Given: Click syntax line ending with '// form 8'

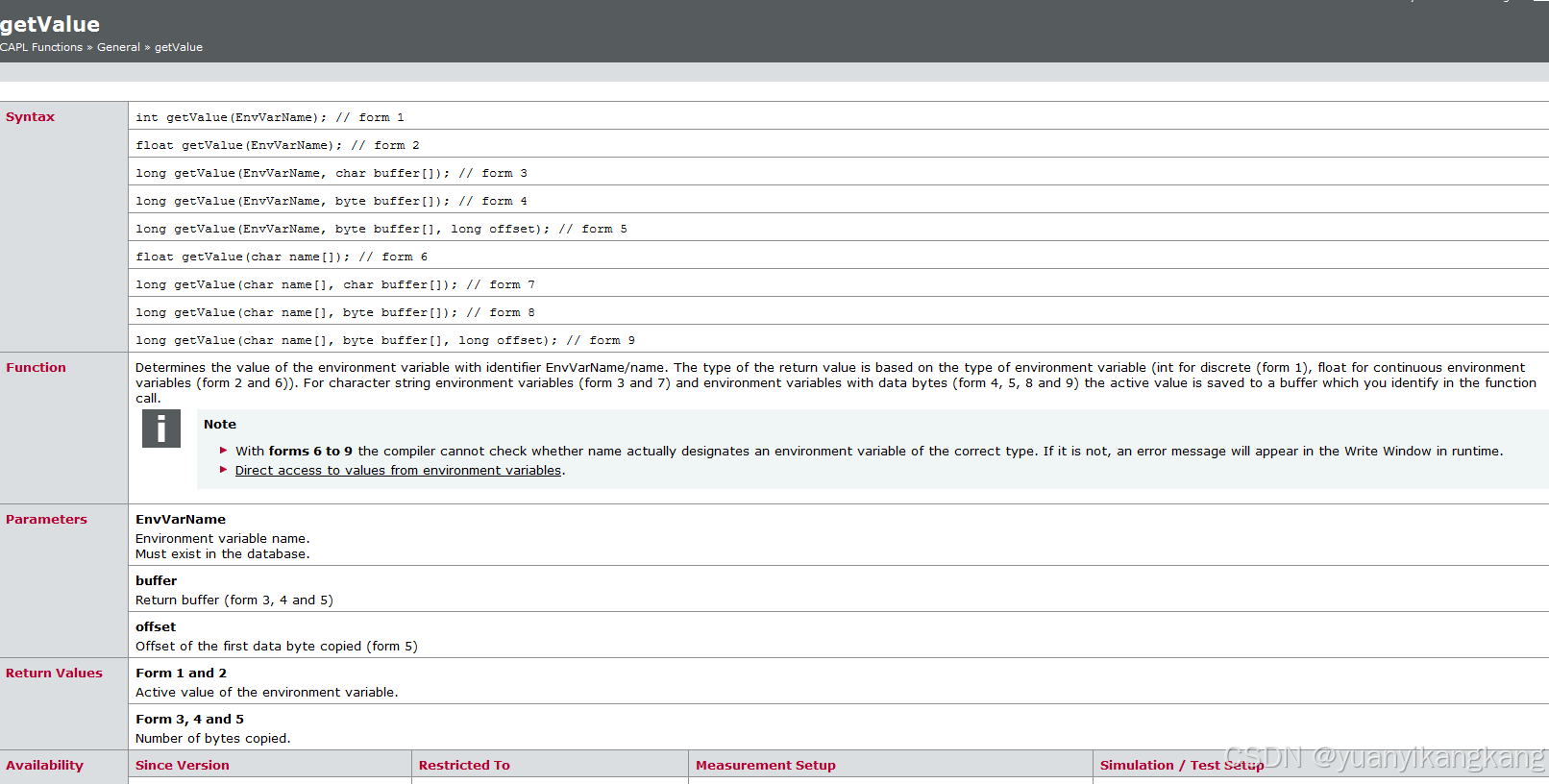Looking at the screenshot, I should click(x=335, y=312).
